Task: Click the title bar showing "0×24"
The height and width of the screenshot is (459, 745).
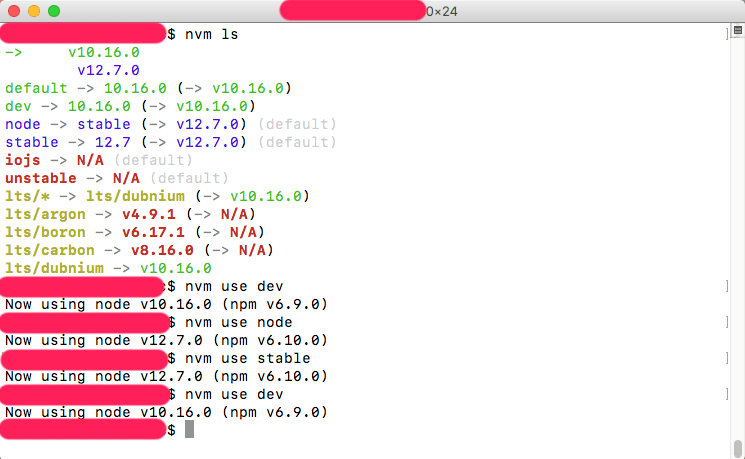Action: (x=440, y=11)
